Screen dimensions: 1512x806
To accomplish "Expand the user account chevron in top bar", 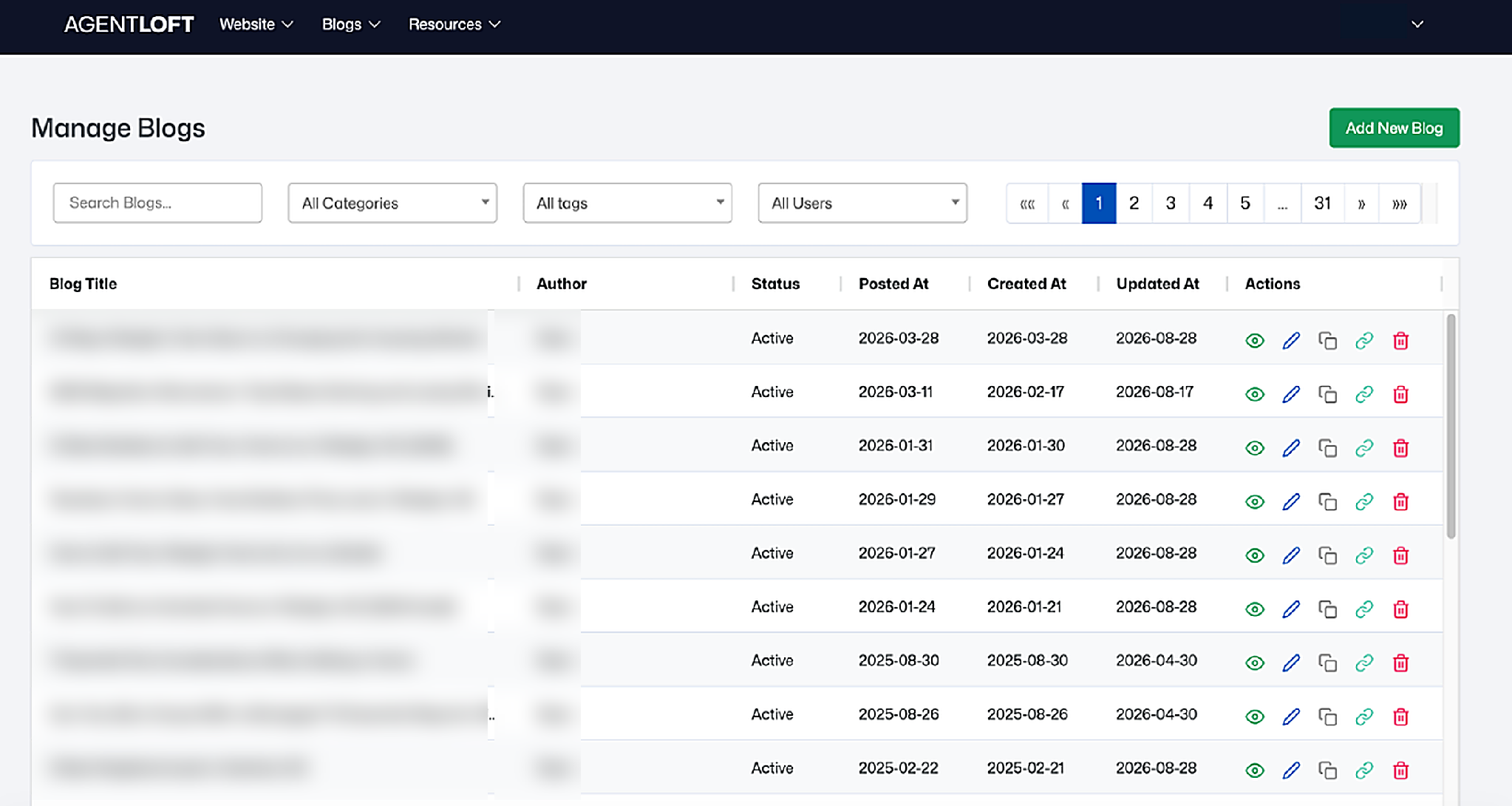I will 1417,24.
